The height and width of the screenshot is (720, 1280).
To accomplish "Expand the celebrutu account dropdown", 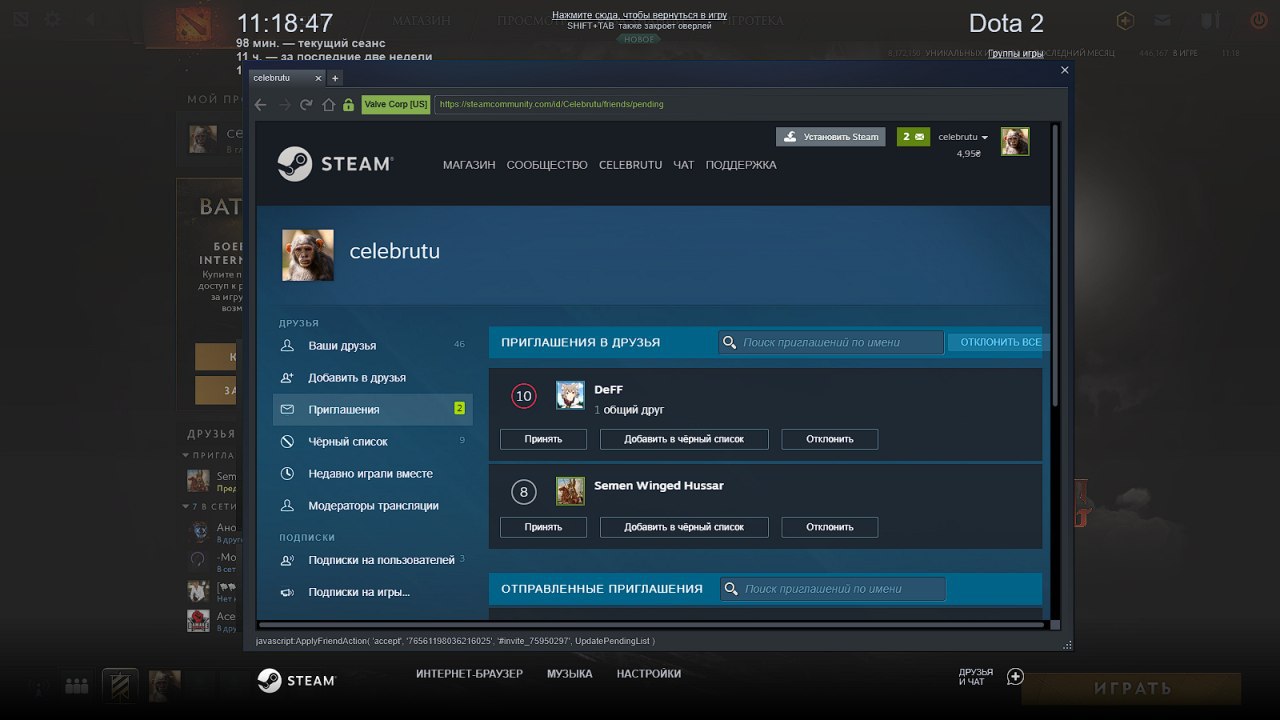I will (963, 137).
